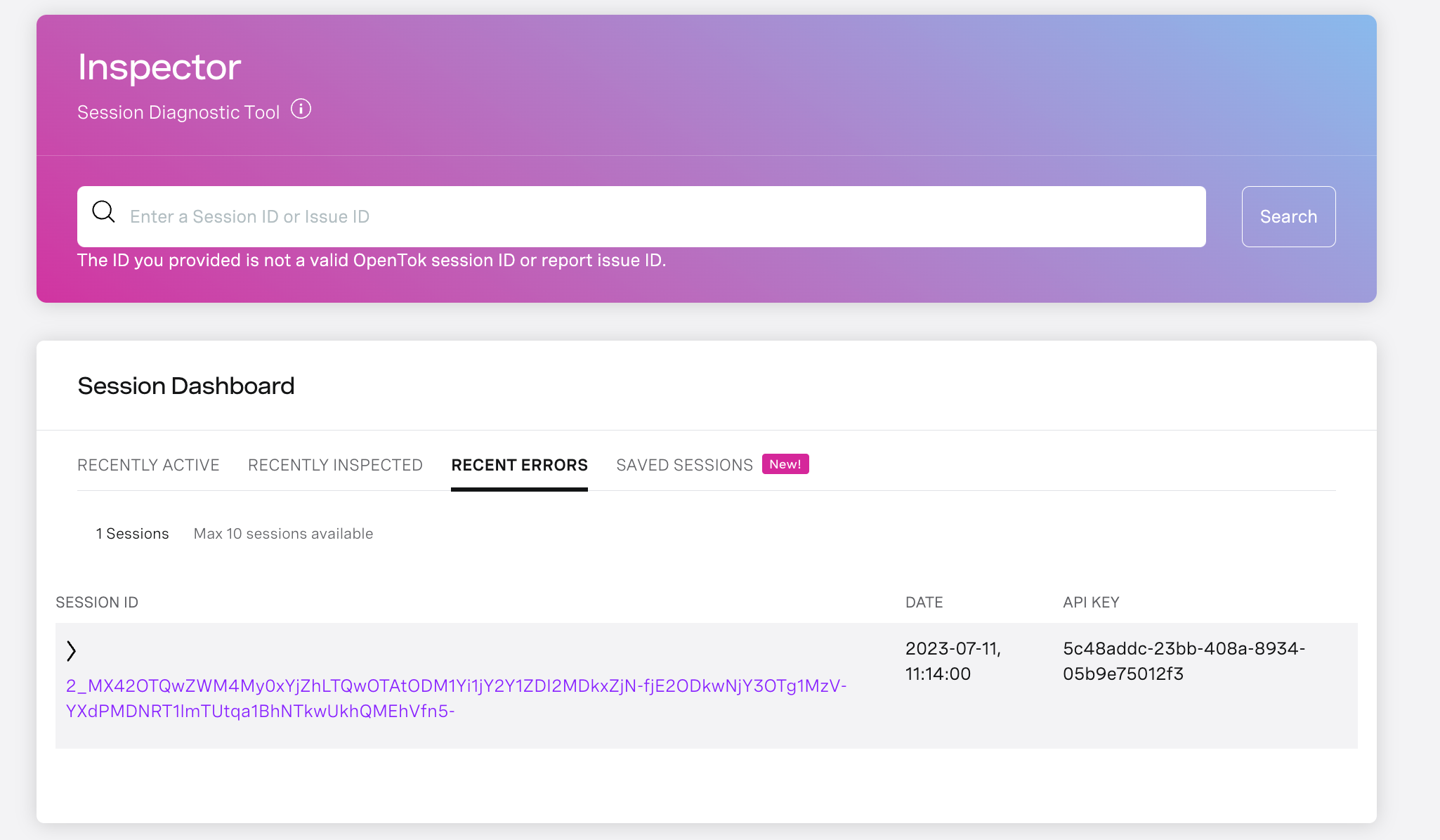Click the SESSION ID column header
This screenshot has width=1440, height=840.
97,602
